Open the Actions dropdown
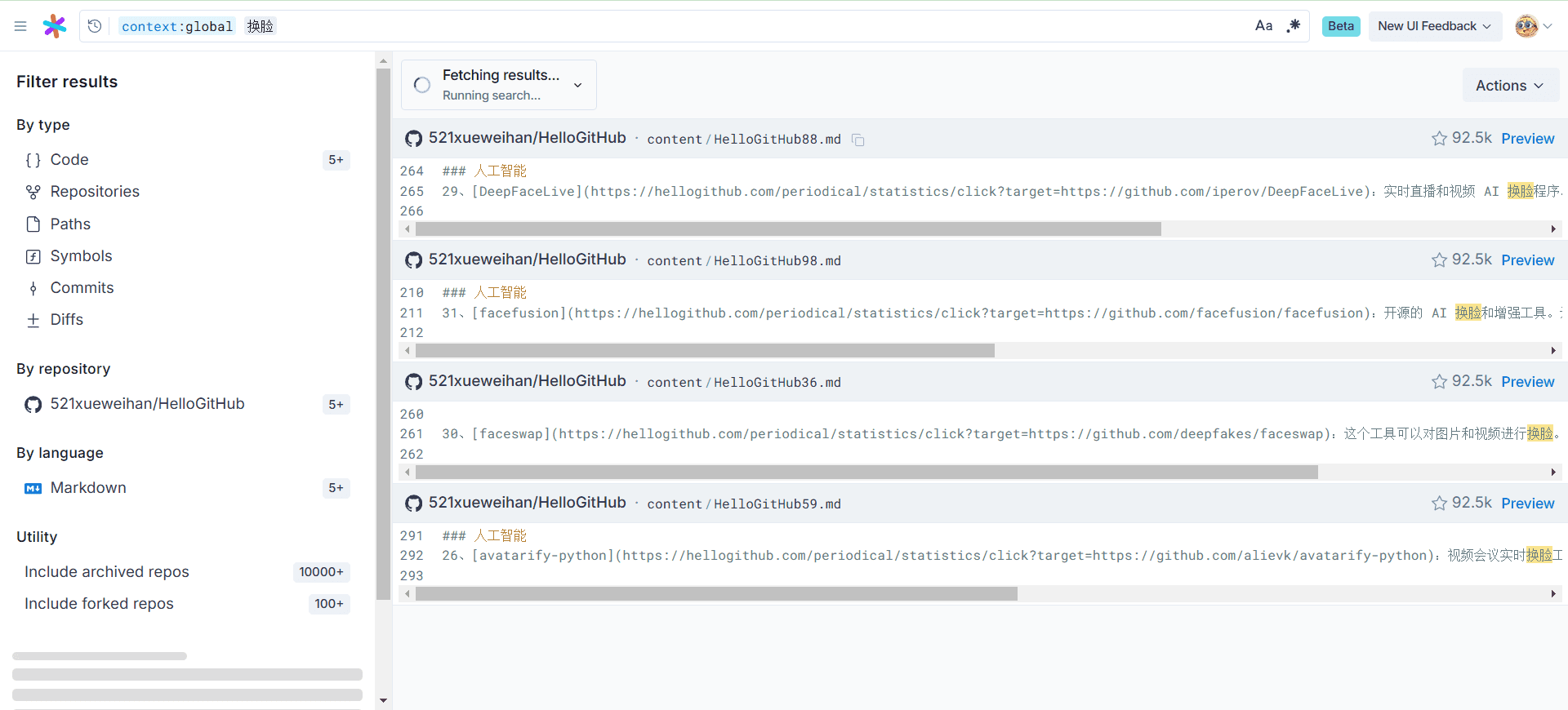Screen dimensions: 1568x710 [1510, 86]
